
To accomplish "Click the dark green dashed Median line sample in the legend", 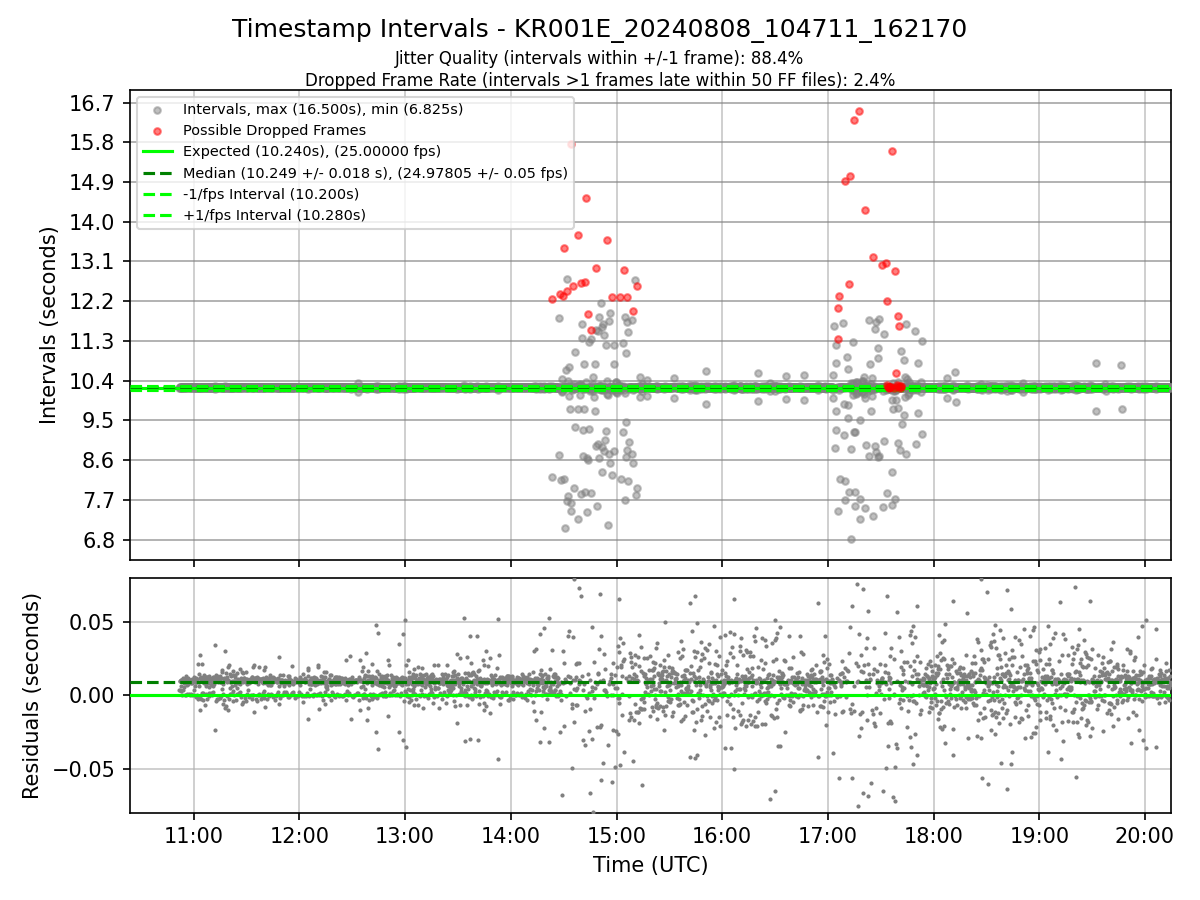I will click(x=157, y=173).
